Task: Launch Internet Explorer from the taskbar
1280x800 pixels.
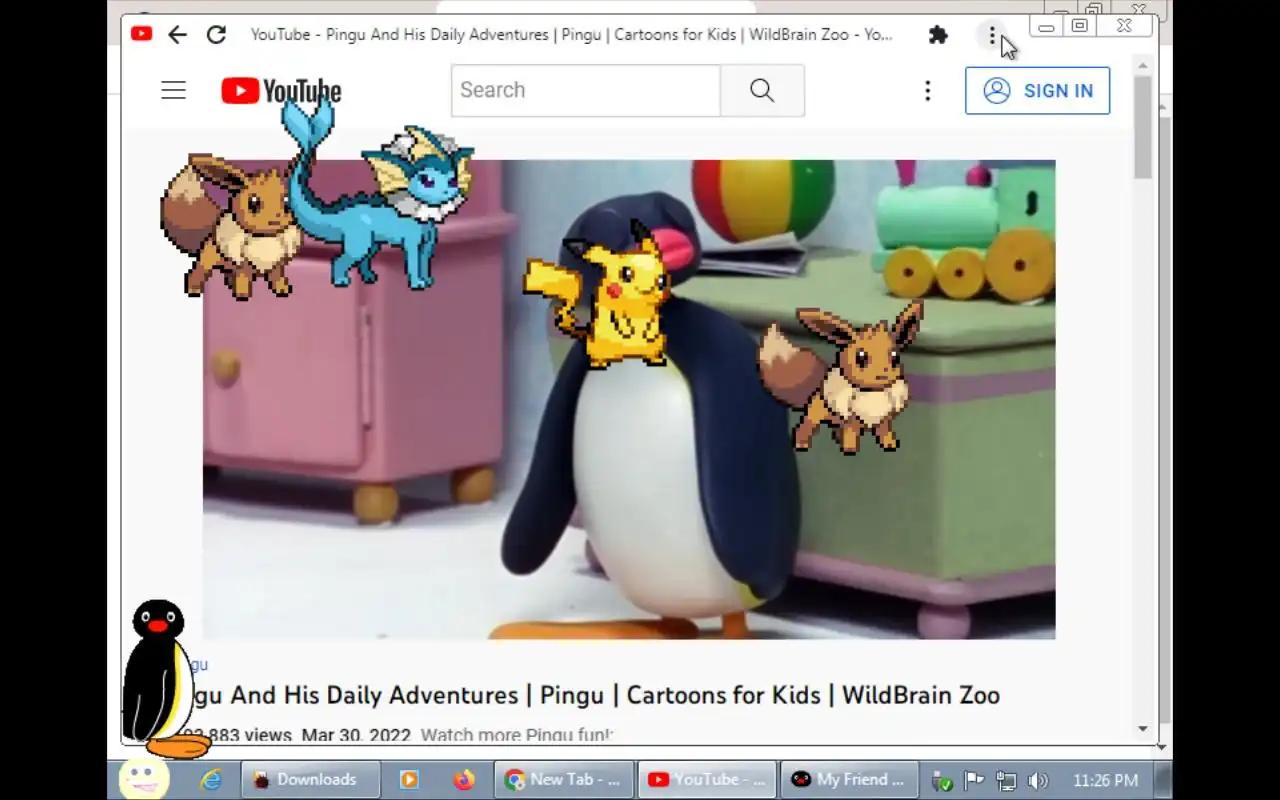Action: [211, 780]
